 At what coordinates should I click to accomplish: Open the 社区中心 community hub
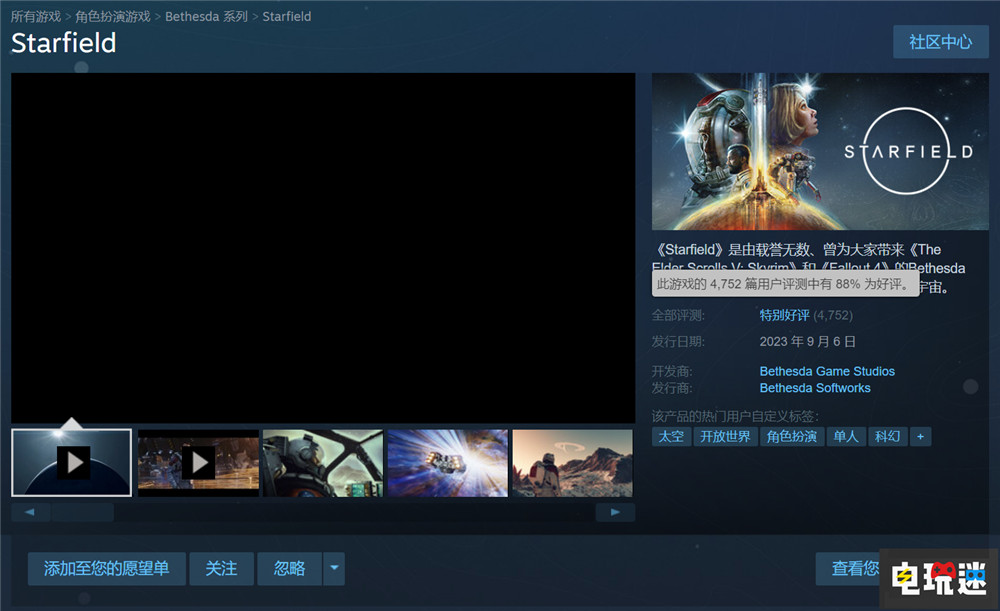click(x=940, y=42)
